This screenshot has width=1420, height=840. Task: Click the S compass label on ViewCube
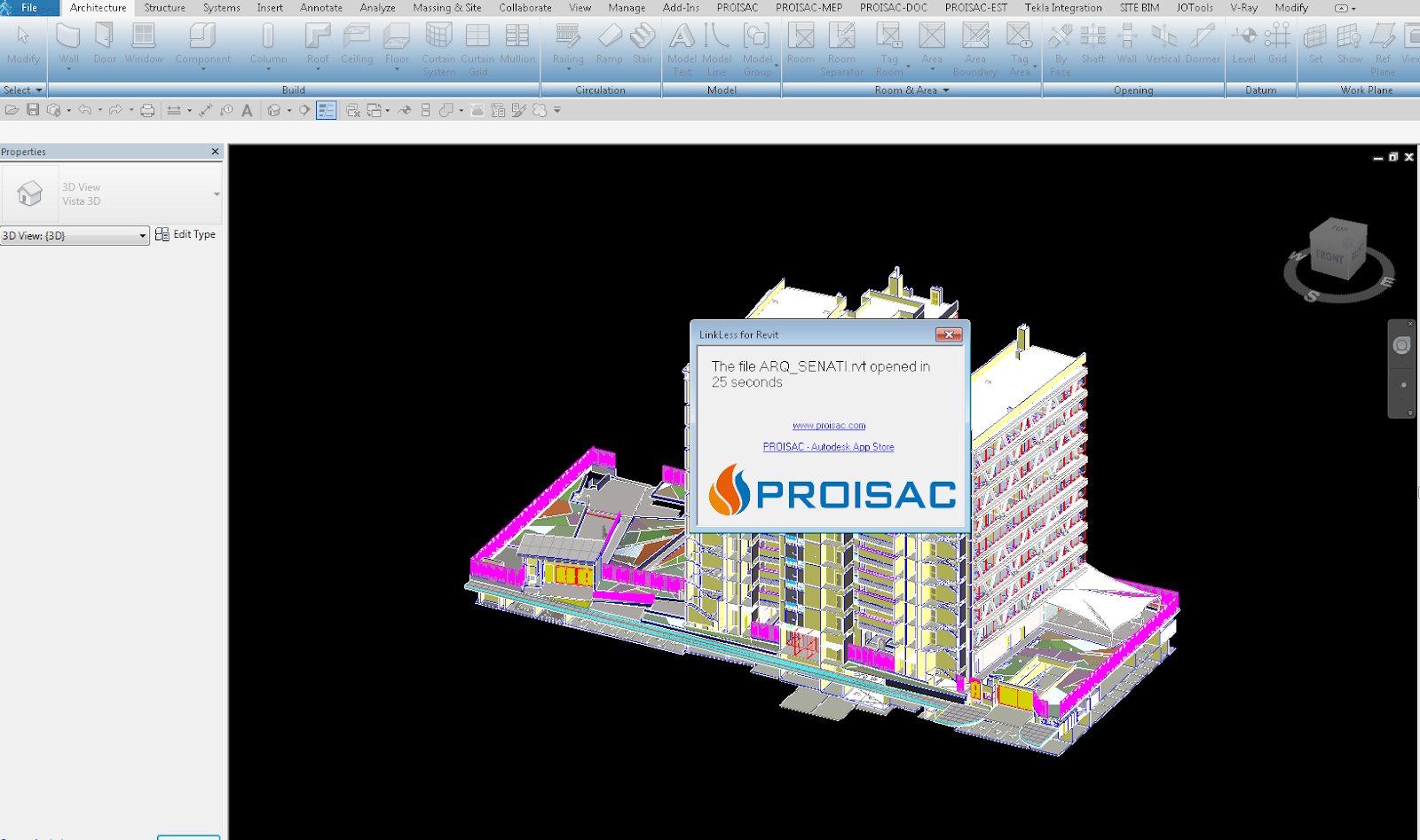tap(1312, 296)
